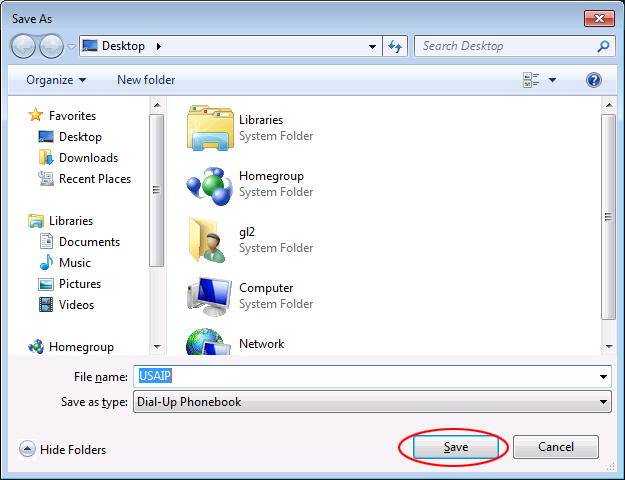625x480 pixels.
Task: Click navigation pane scroll up arrow
Action: (157, 105)
